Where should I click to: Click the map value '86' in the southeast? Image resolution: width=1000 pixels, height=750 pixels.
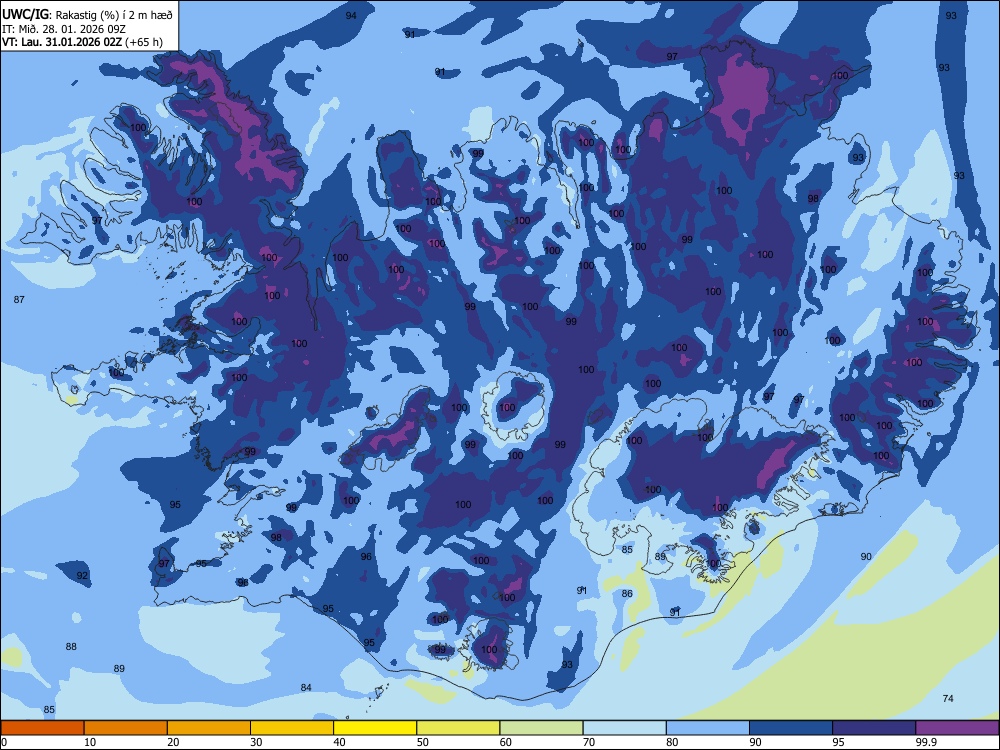[627, 594]
